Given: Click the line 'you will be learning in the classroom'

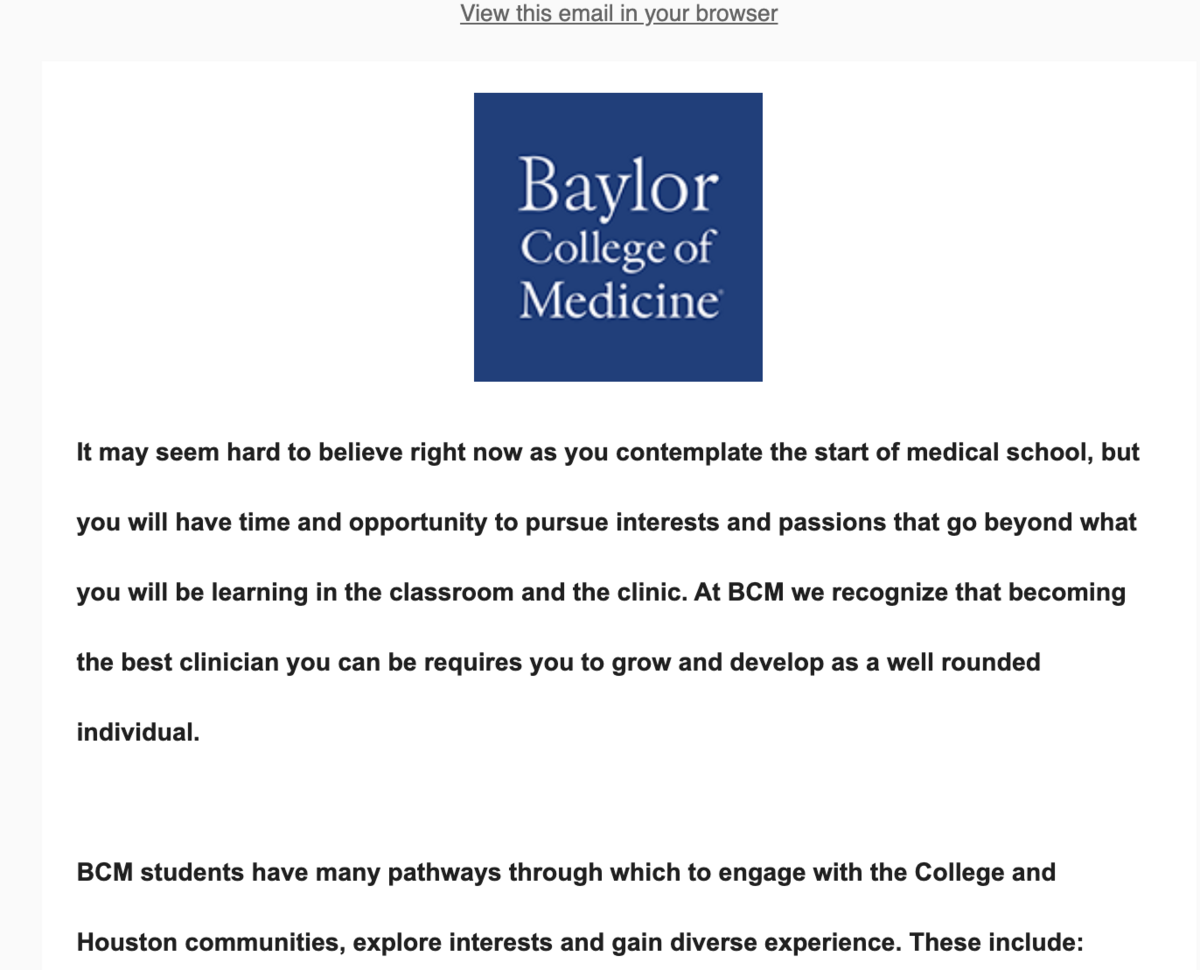Looking at the screenshot, I should click(x=601, y=593).
